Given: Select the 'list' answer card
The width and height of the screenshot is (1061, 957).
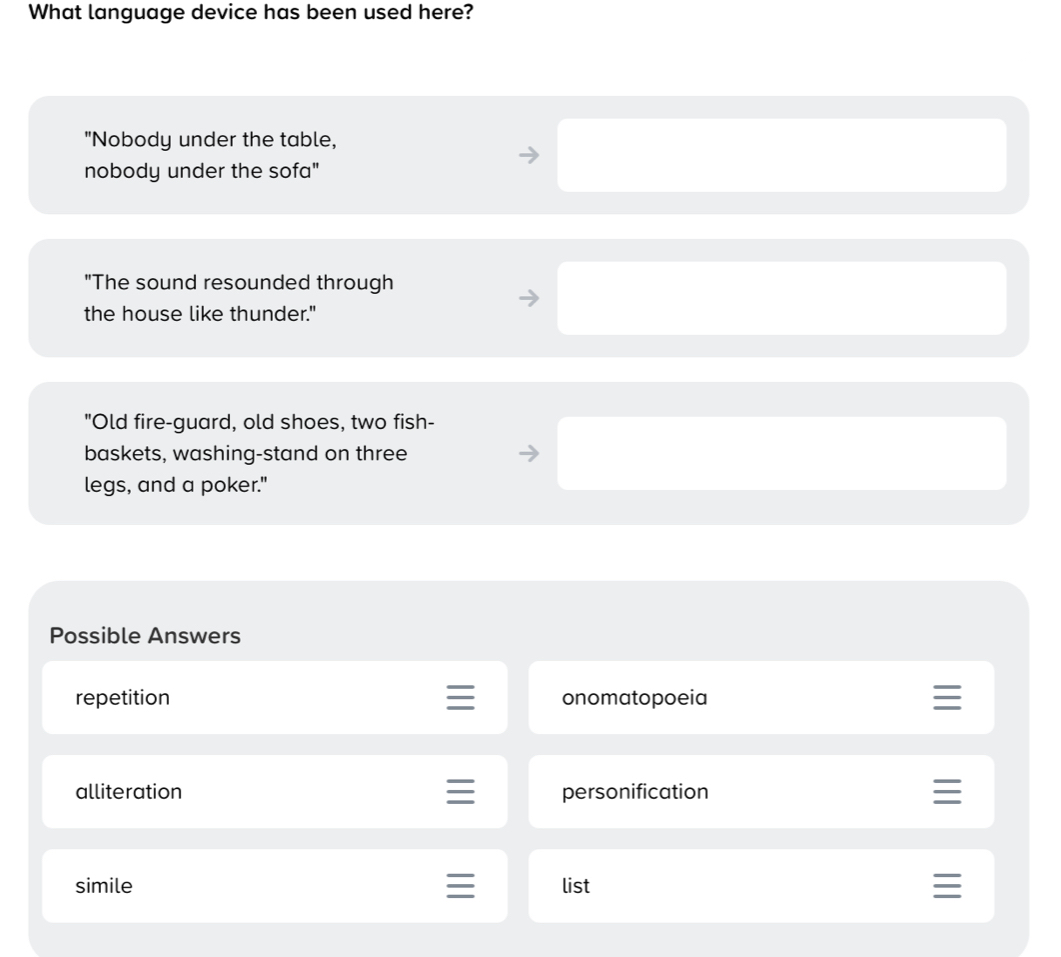Looking at the screenshot, I should pos(761,885).
